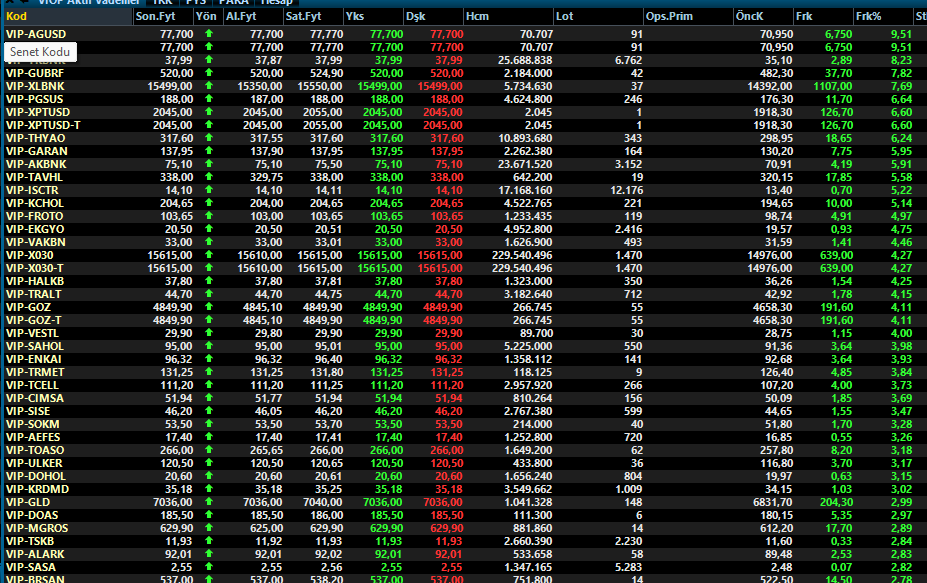Click the up arrow in VIP-VESTL row
The image size is (927, 583).
pyautogui.click(x=209, y=333)
